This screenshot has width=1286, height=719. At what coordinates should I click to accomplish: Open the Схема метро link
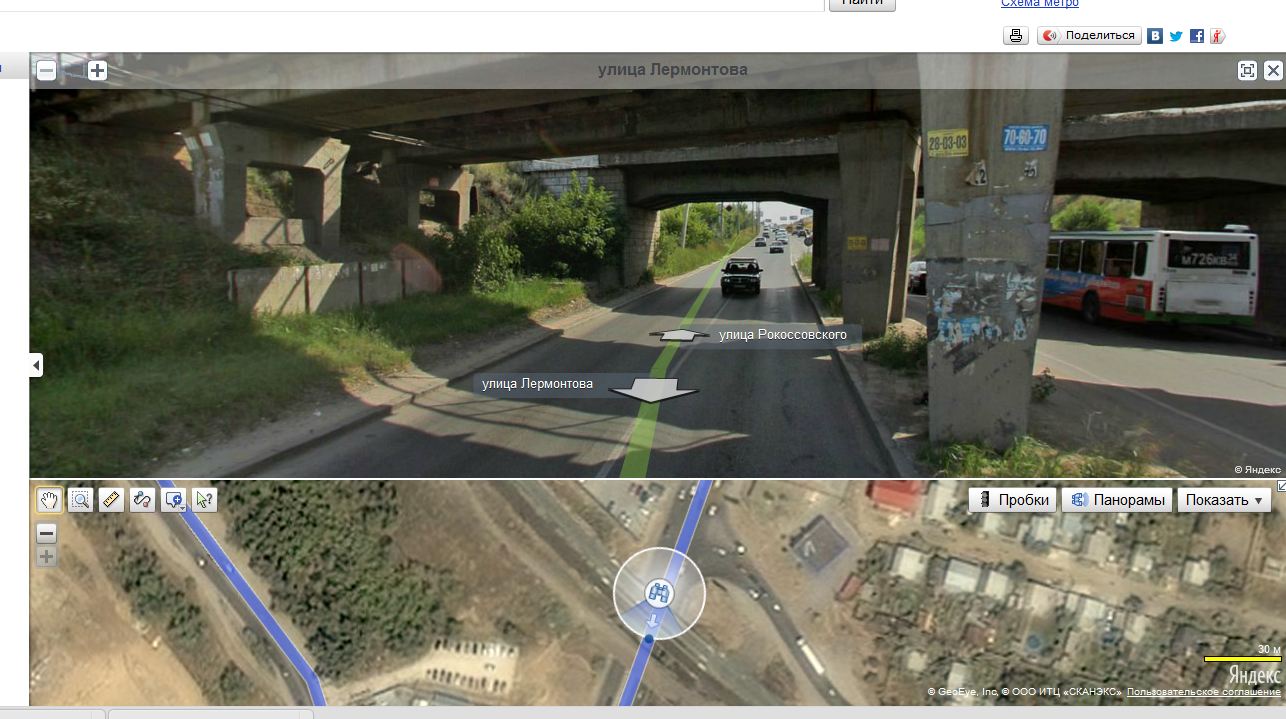(1040, 4)
